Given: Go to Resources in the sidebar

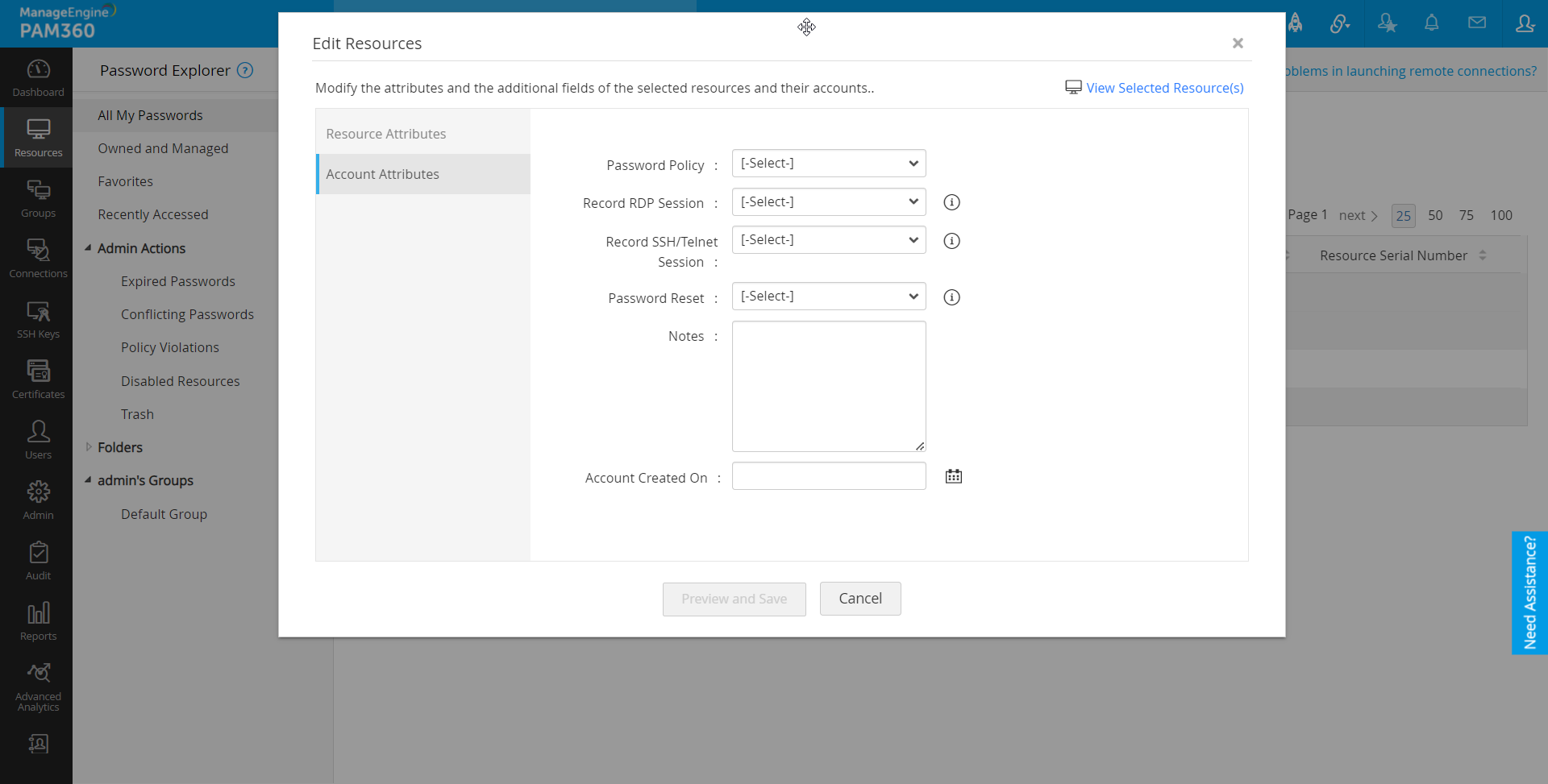Looking at the screenshot, I should (38, 139).
